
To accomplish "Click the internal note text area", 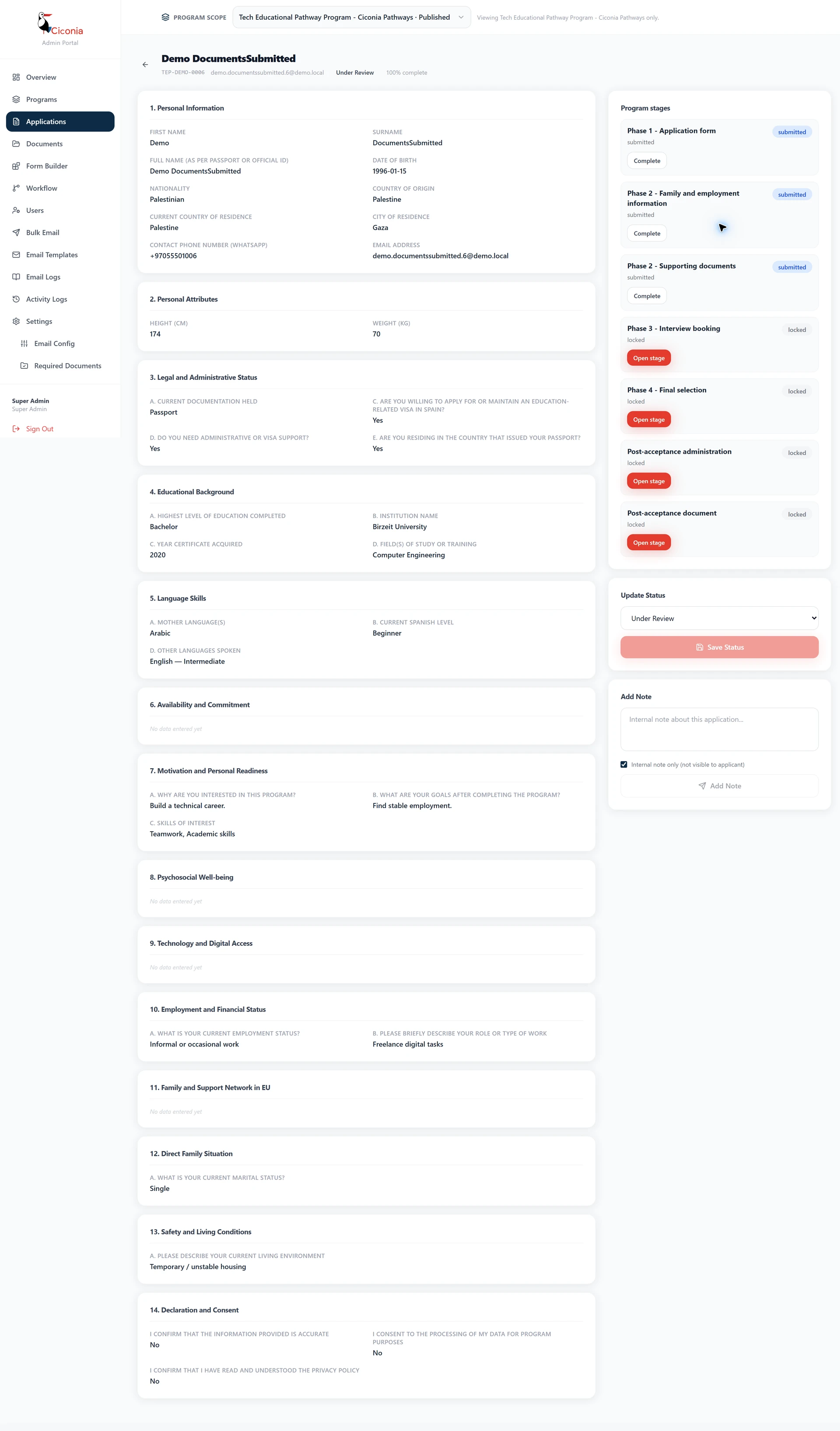I will (719, 729).
